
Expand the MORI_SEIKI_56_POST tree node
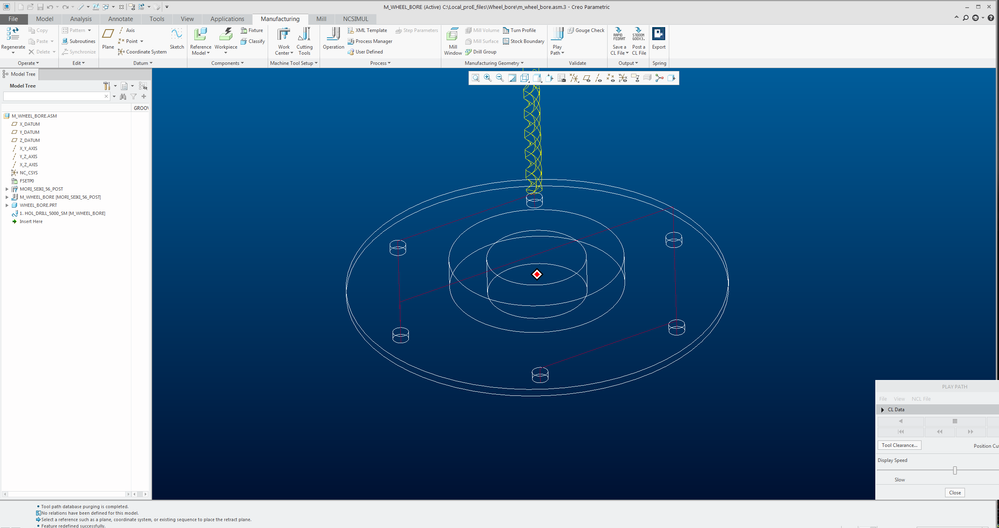7,188
